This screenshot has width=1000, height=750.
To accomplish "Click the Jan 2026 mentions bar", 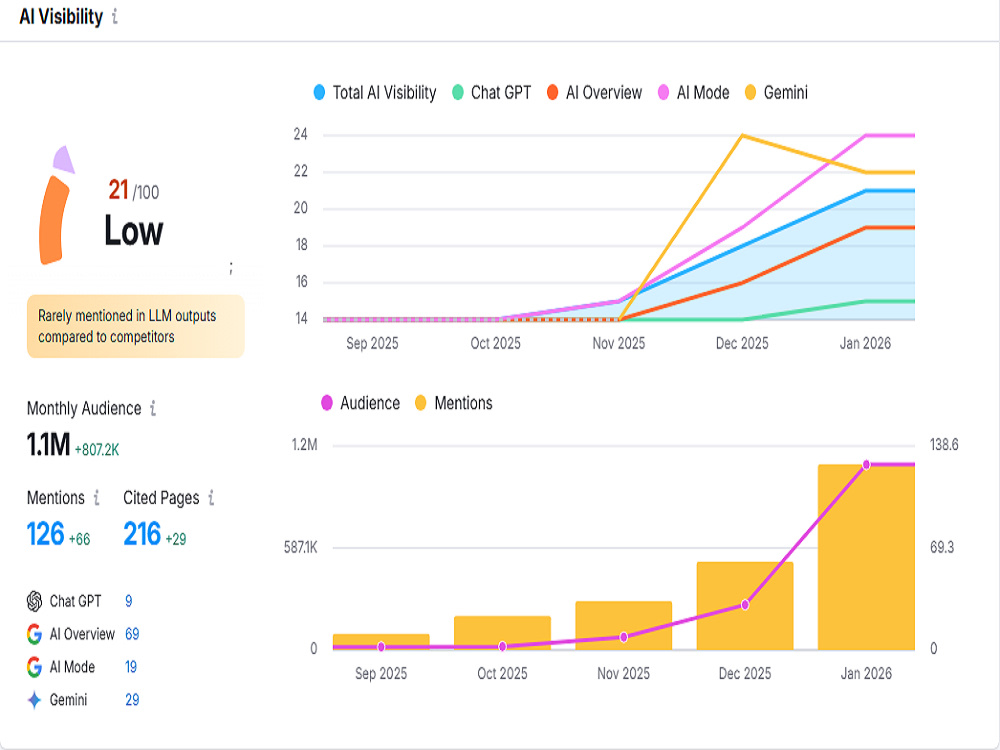I will [866, 557].
